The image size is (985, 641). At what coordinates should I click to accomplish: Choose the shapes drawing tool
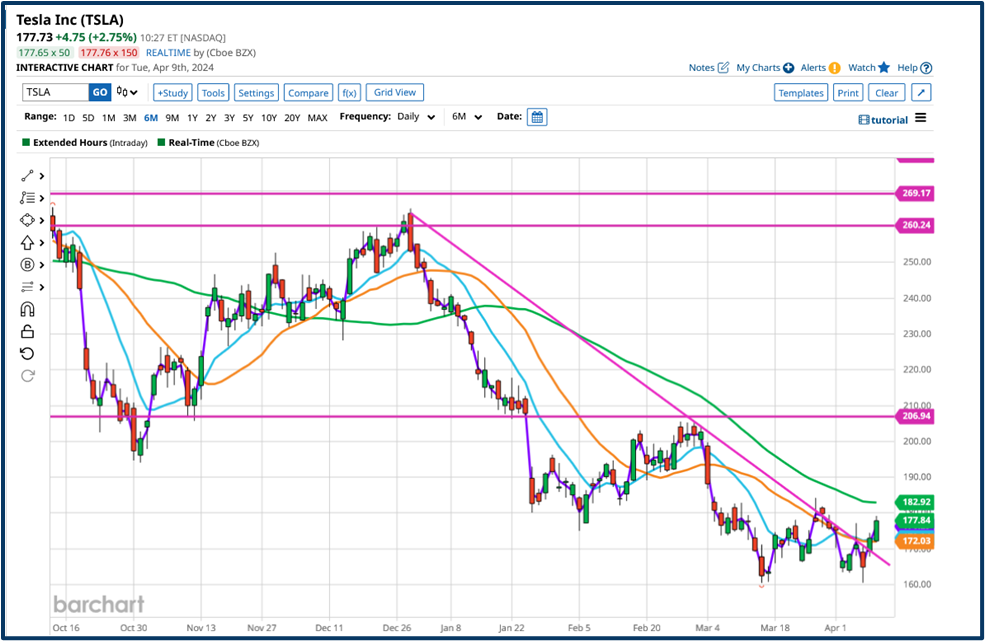click(x=27, y=220)
